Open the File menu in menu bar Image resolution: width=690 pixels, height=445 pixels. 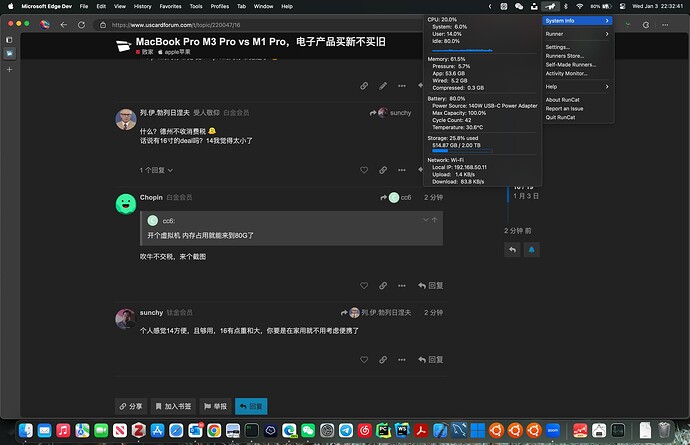tap(84, 6)
